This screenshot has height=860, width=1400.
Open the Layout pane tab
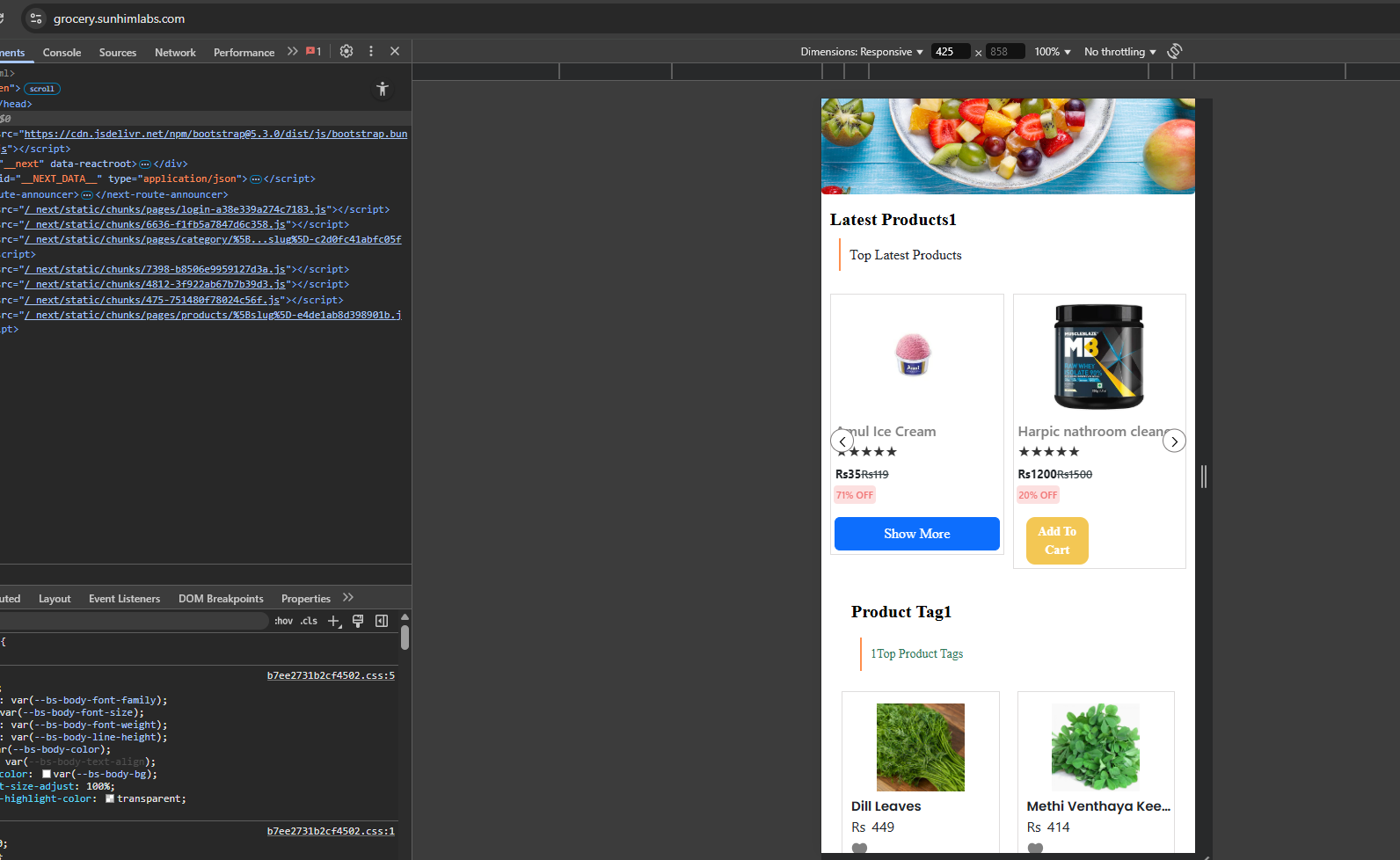(55, 599)
